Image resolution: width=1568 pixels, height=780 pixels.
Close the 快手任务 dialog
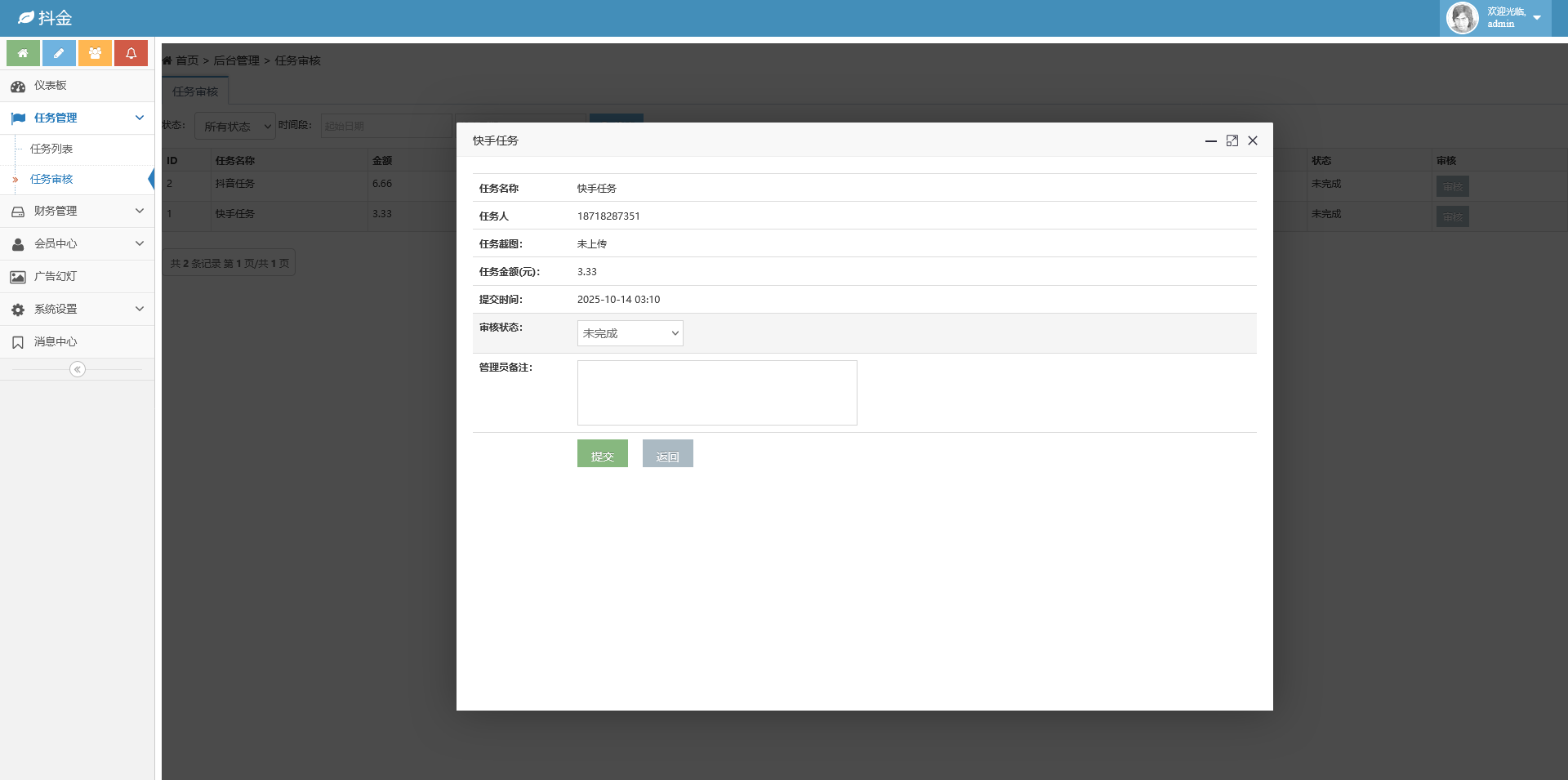point(1253,140)
